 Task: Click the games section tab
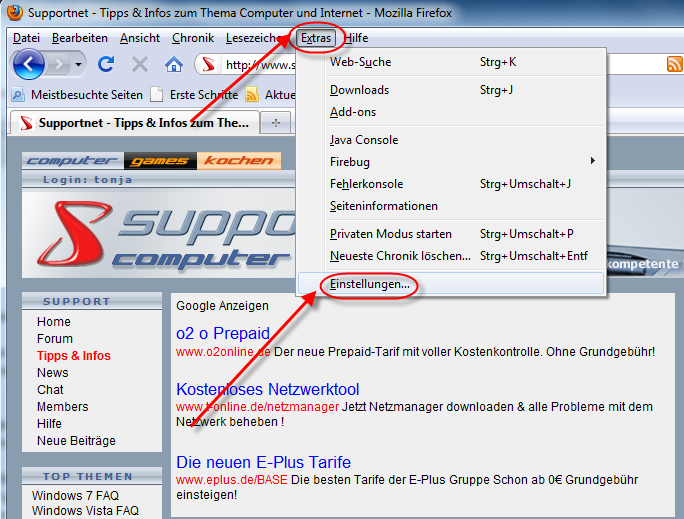(x=161, y=161)
